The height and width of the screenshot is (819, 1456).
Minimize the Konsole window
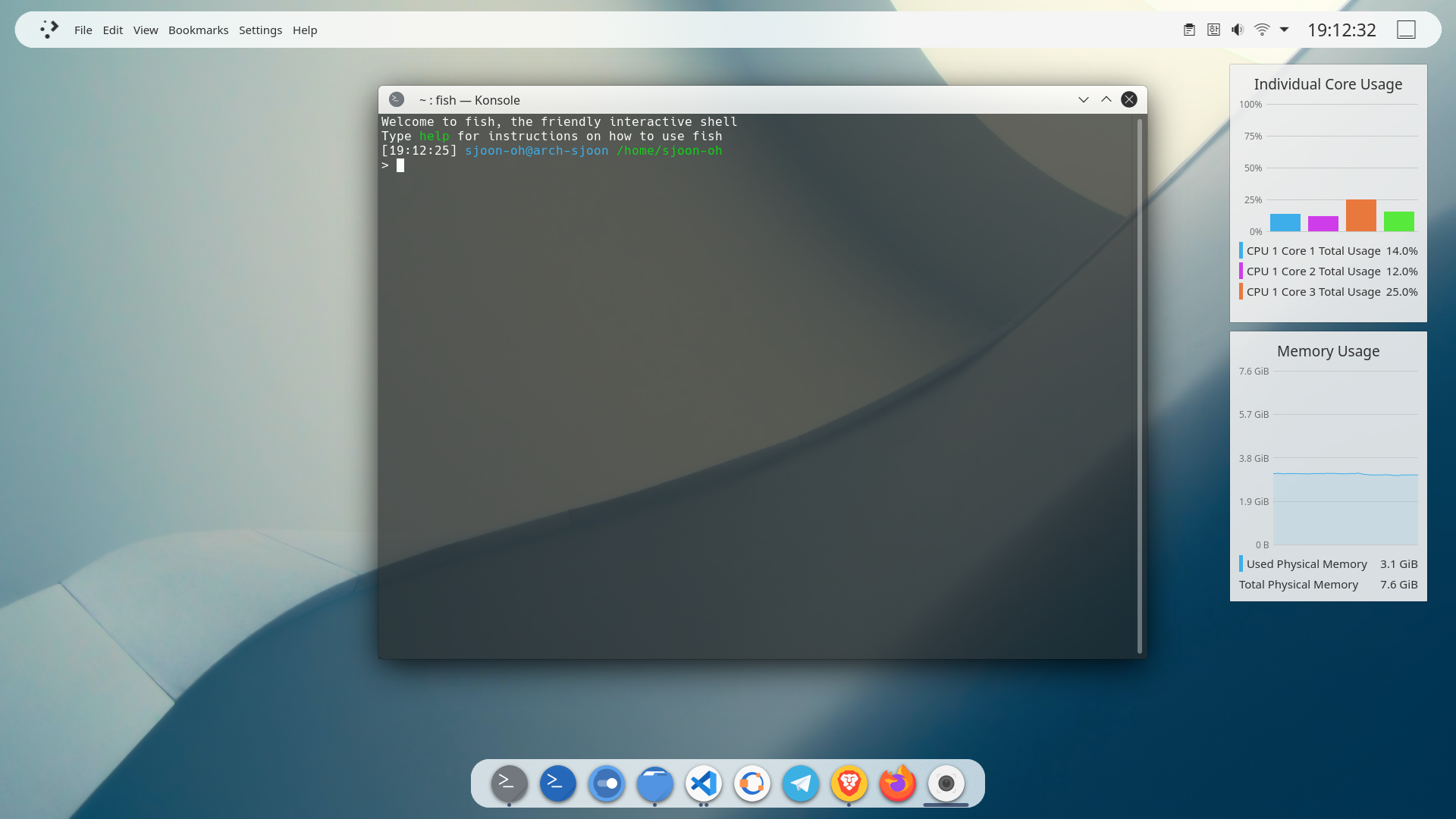pos(1084,99)
